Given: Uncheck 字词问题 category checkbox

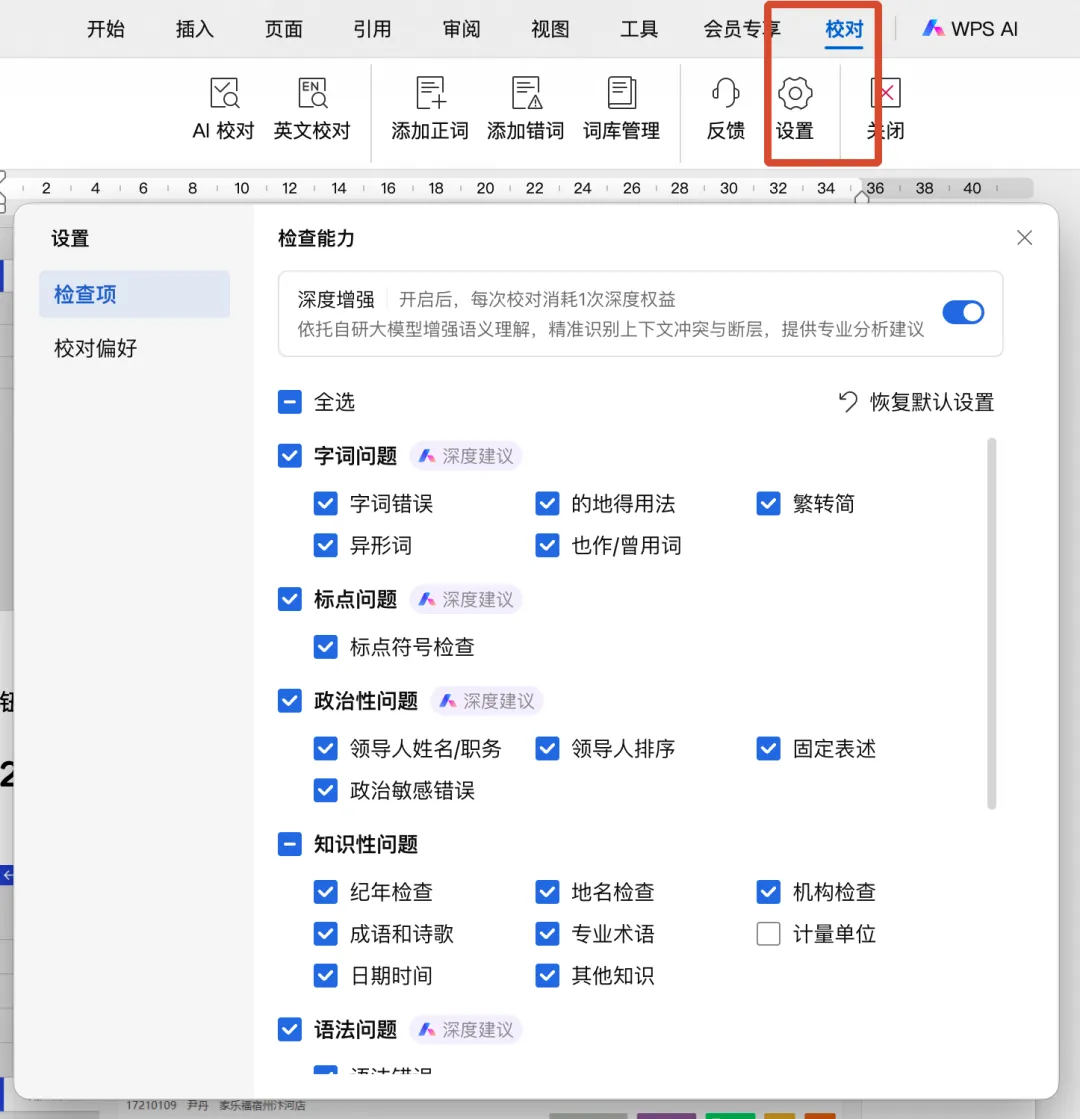Looking at the screenshot, I should point(290,456).
